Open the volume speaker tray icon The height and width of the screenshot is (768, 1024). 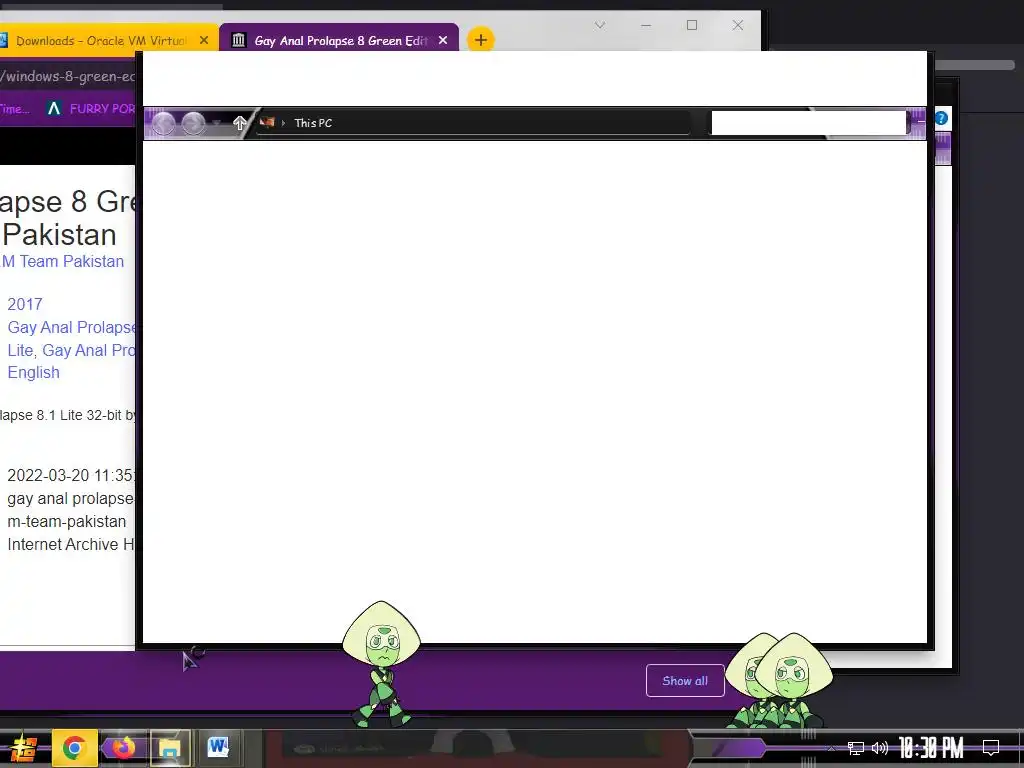point(880,748)
